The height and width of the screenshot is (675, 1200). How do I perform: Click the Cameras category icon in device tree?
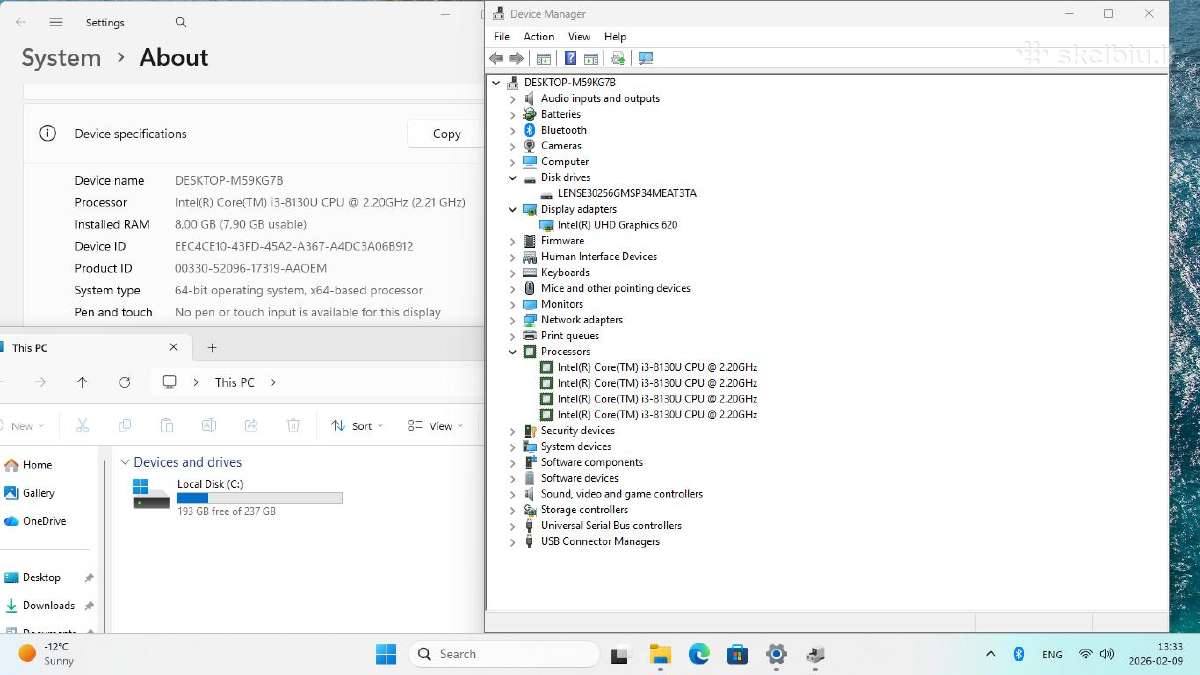[530, 146]
